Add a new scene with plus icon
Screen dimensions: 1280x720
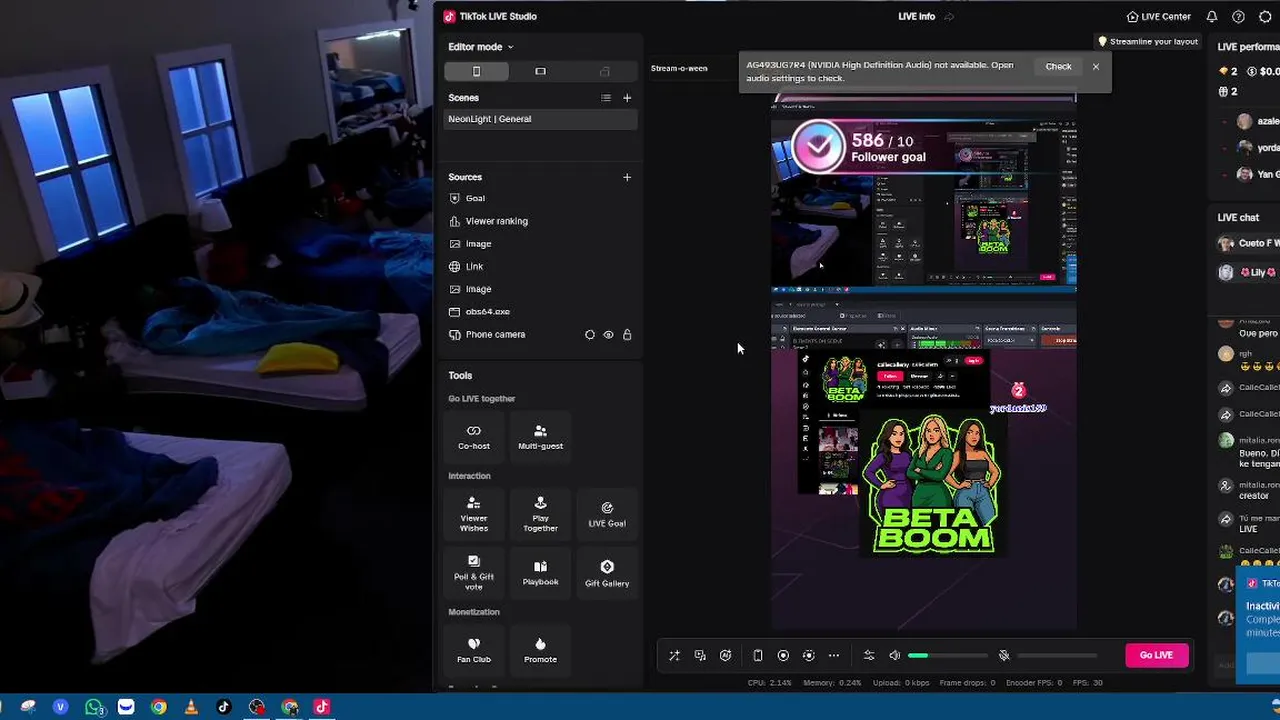[627, 98]
